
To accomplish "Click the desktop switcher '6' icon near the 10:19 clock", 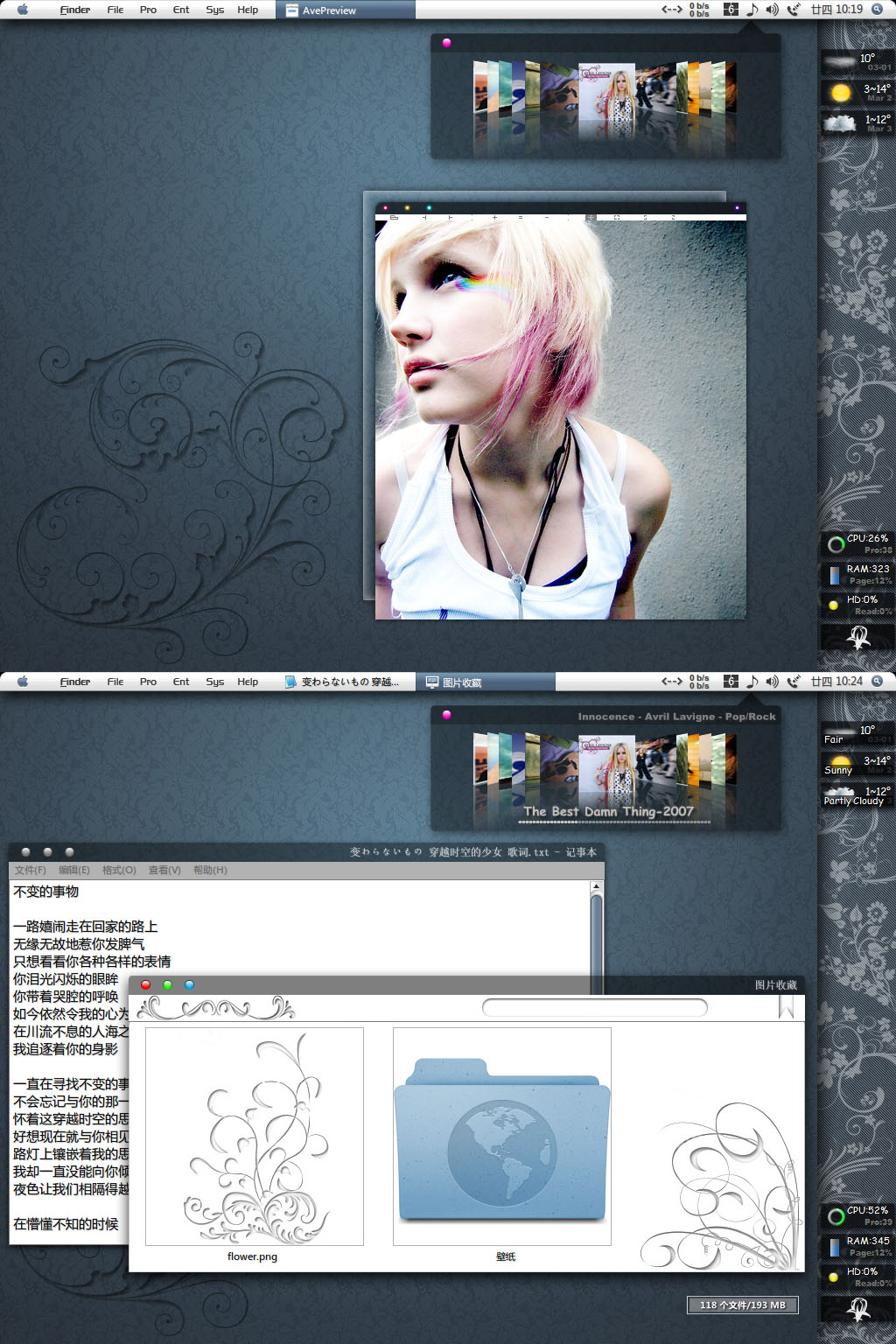I will tap(731, 10).
